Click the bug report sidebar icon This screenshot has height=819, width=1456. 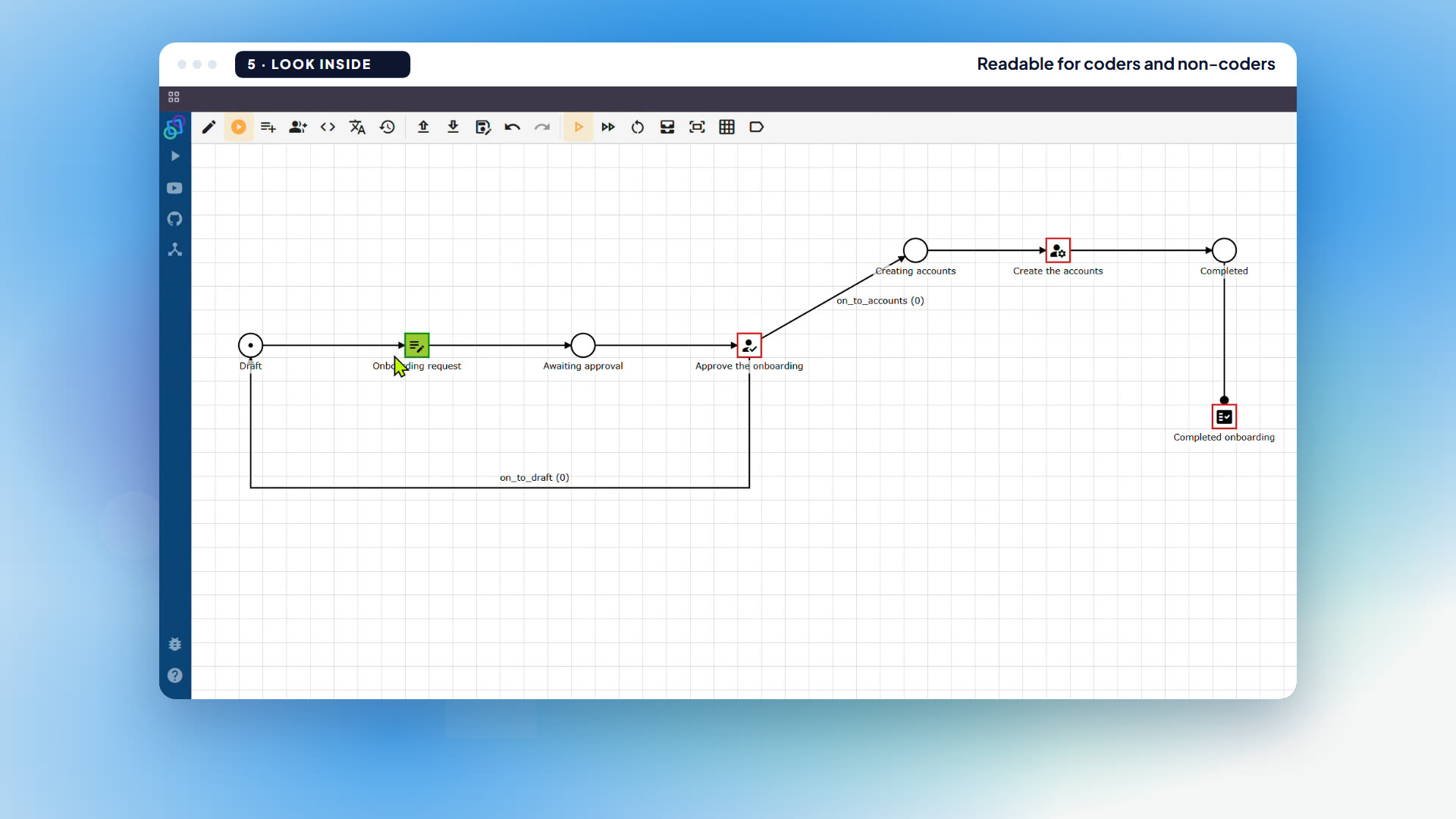[x=174, y=644]
